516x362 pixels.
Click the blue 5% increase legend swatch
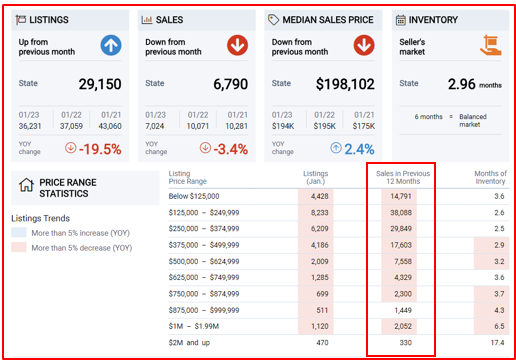tap(19, 232)
